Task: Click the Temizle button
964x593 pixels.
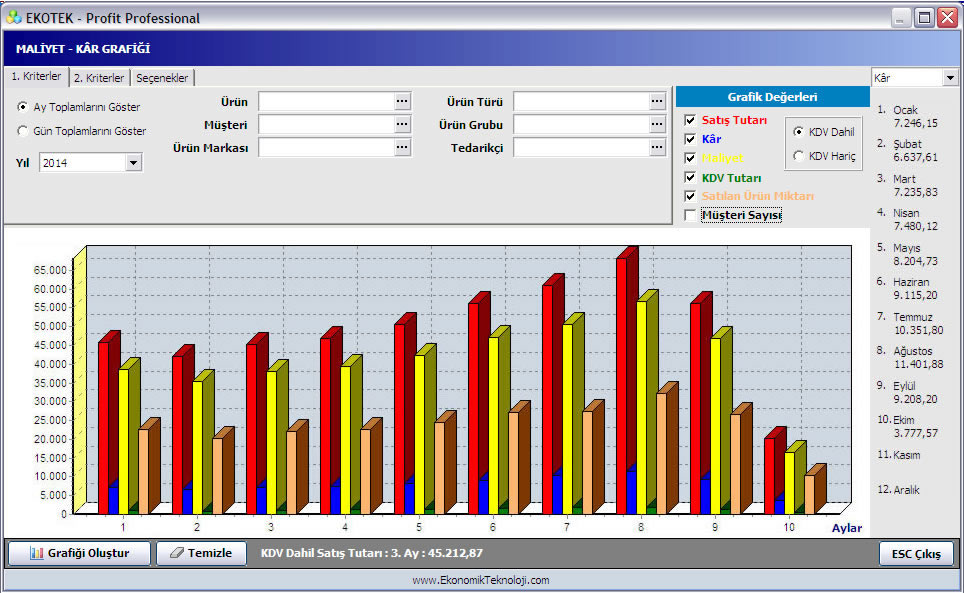Action: 202,553
